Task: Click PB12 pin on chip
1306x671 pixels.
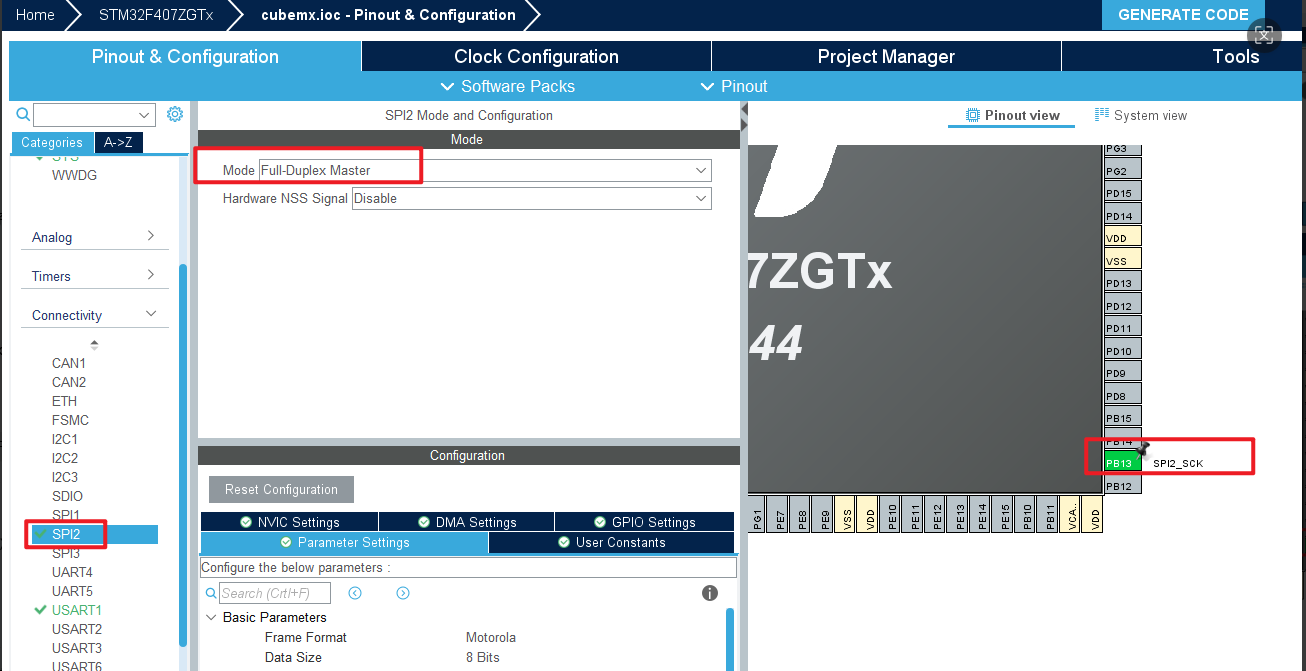Action: [1122, 485]
